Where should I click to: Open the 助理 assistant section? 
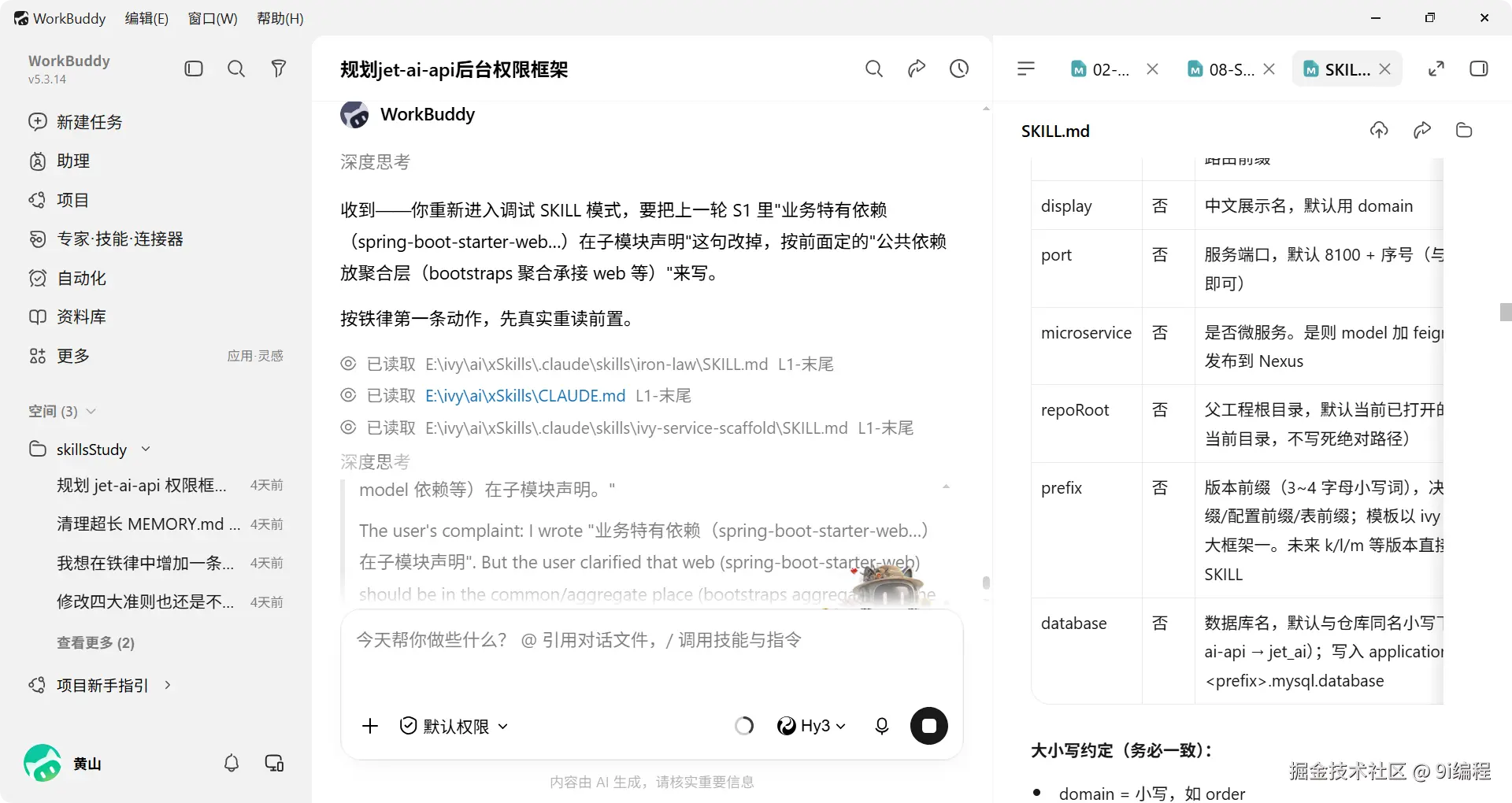pyautogui.click(x=59, y=161)
